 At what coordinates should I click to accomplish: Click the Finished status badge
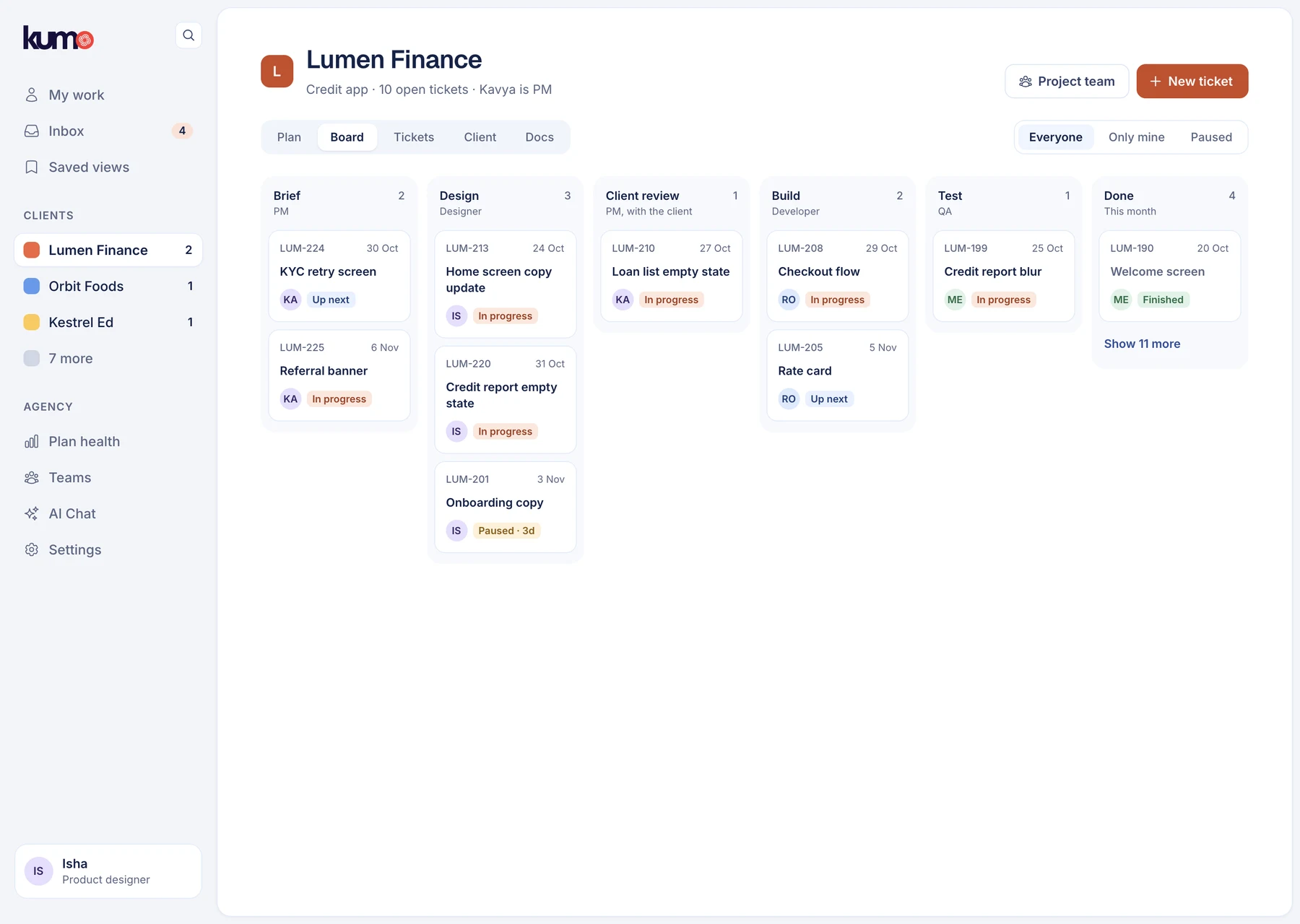[x=1163, y=300]
